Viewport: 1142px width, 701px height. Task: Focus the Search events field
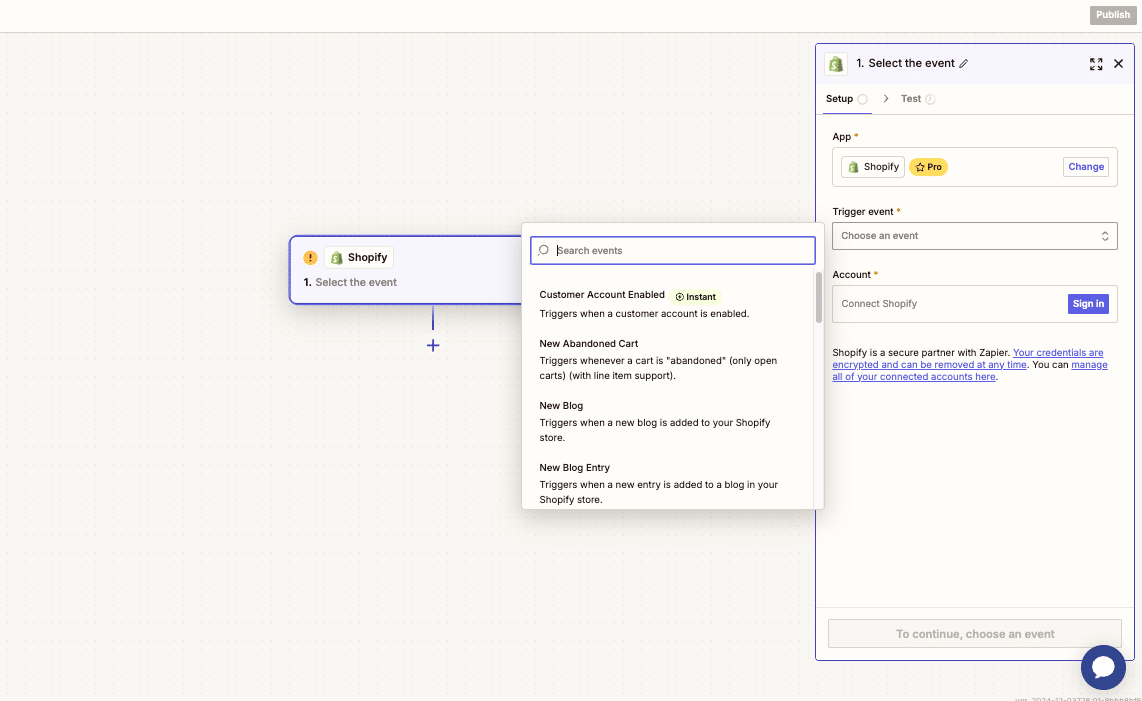click(x=672, y=251)
